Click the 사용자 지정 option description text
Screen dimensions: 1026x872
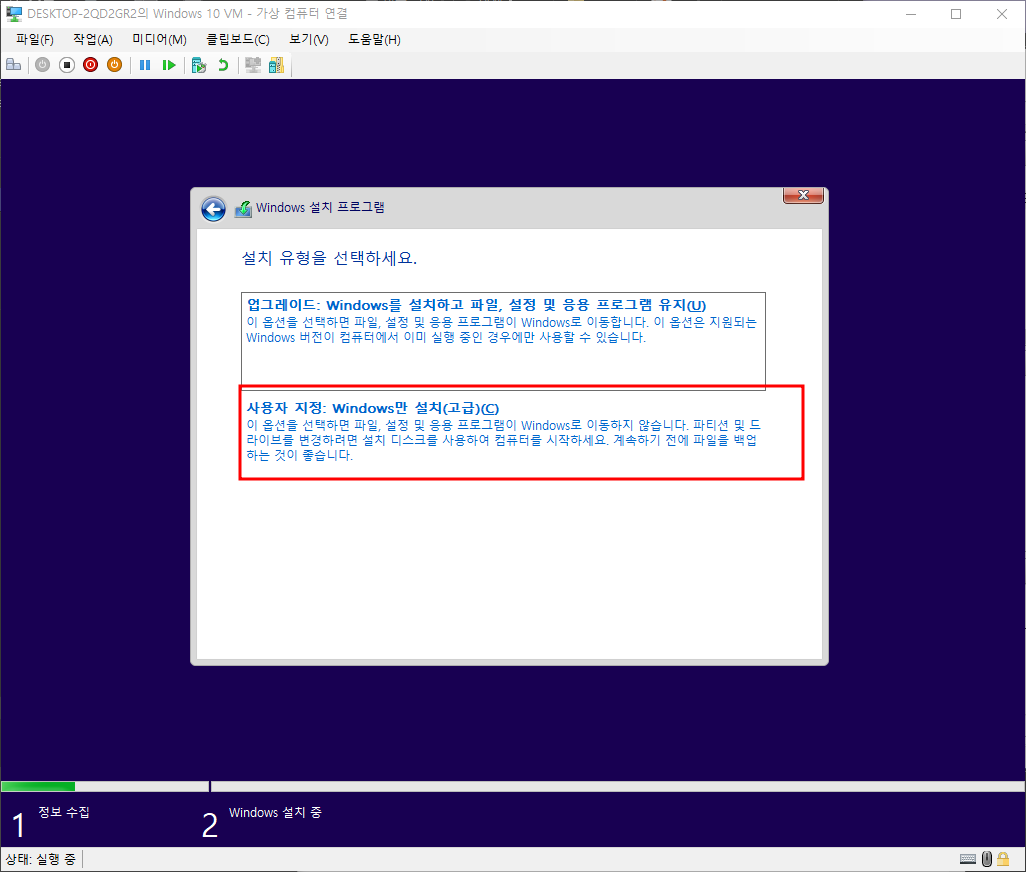tap(503, 440)
